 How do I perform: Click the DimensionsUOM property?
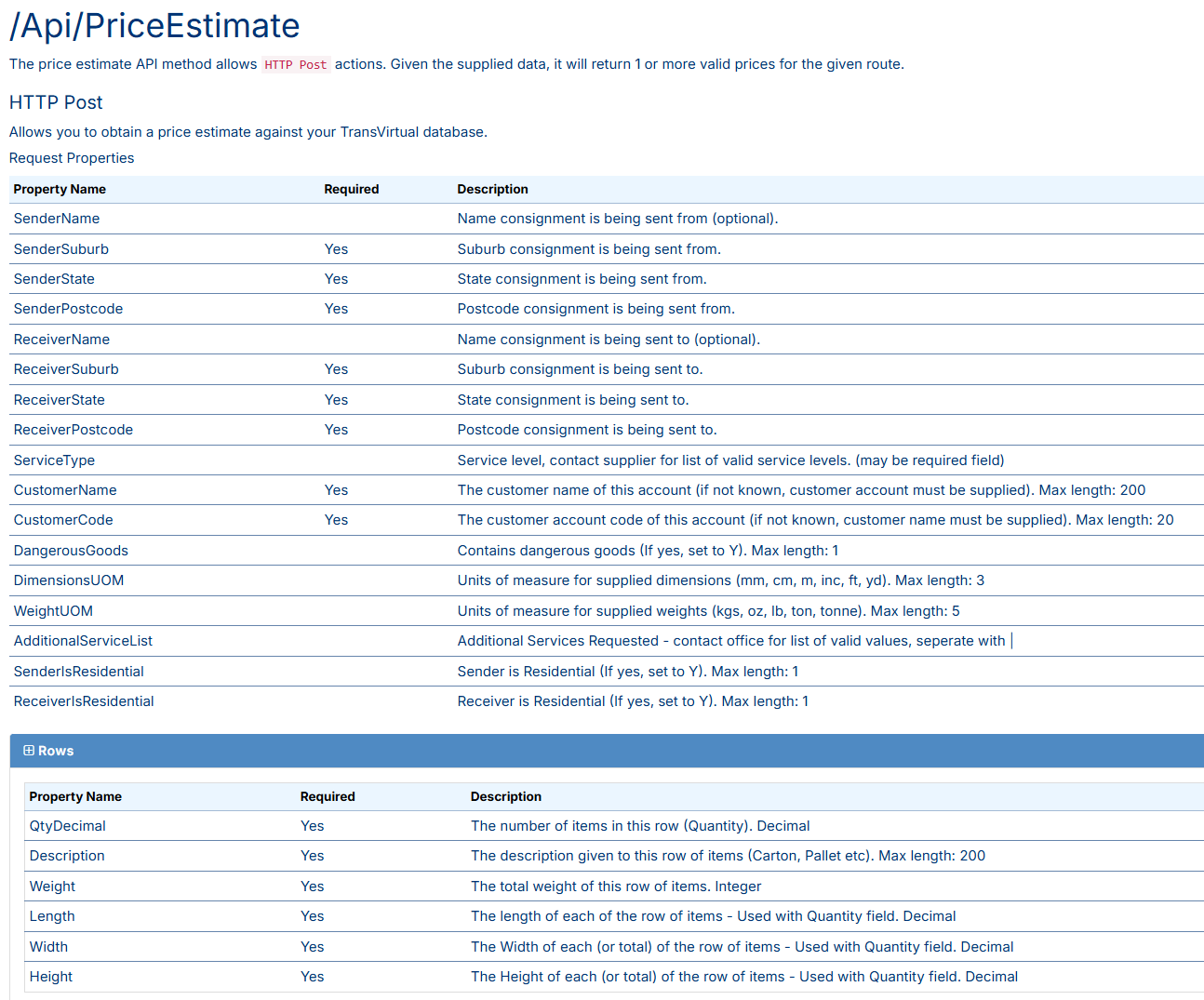(68, 580)
